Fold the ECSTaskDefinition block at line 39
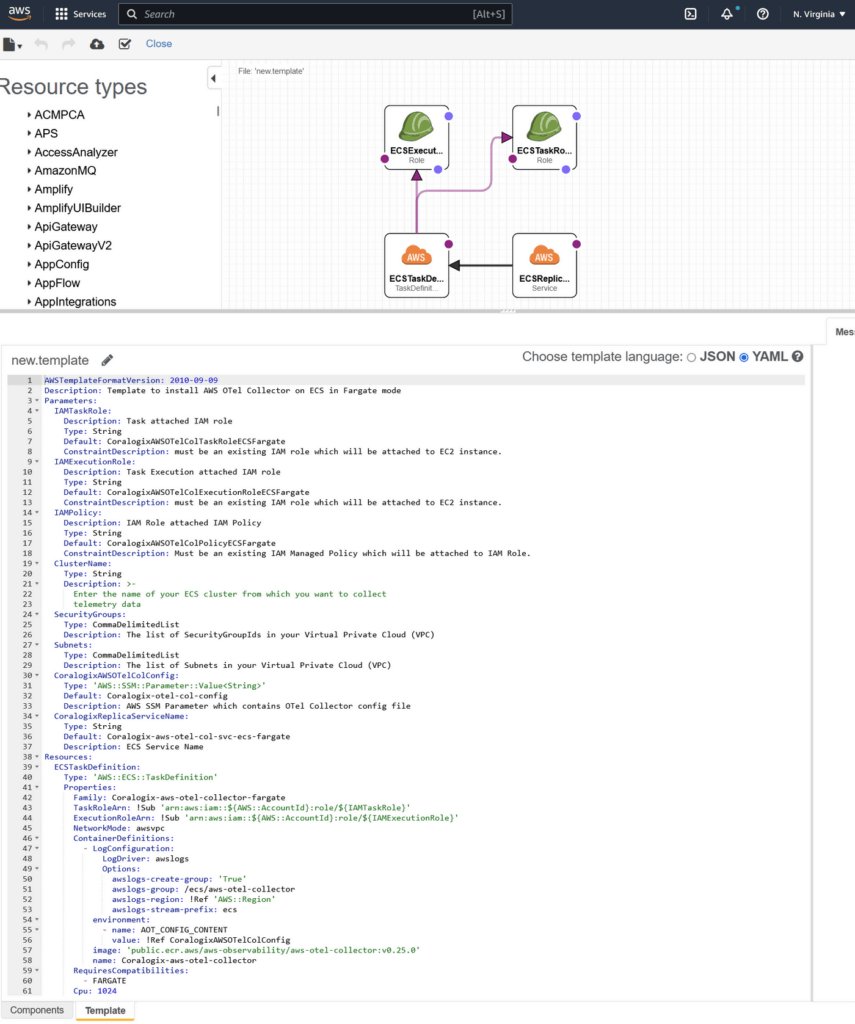The image size is (855, 1024). (x=37, y=767)
